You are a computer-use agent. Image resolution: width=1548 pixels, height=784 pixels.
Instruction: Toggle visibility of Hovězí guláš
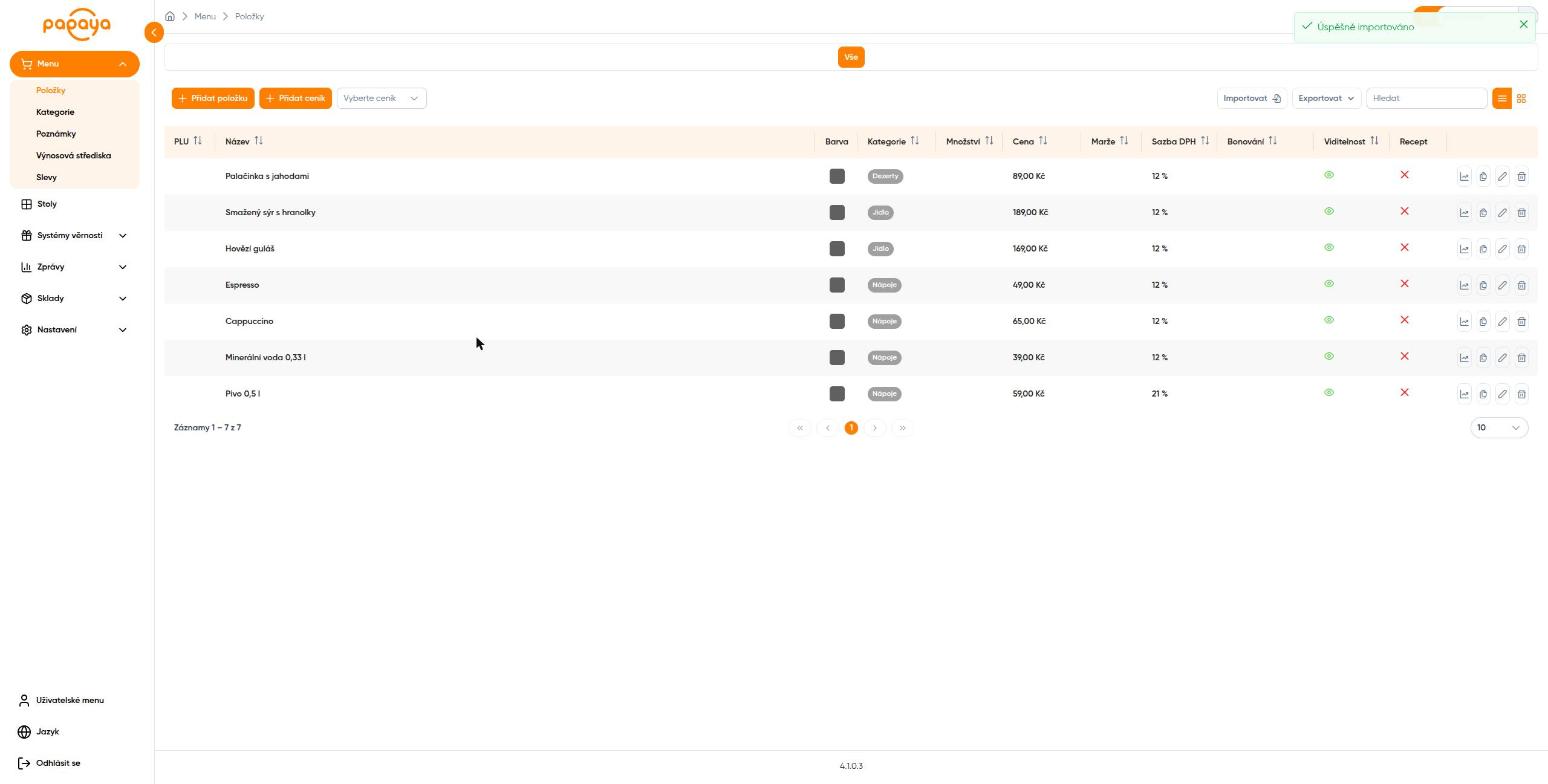pos(1329,247)
